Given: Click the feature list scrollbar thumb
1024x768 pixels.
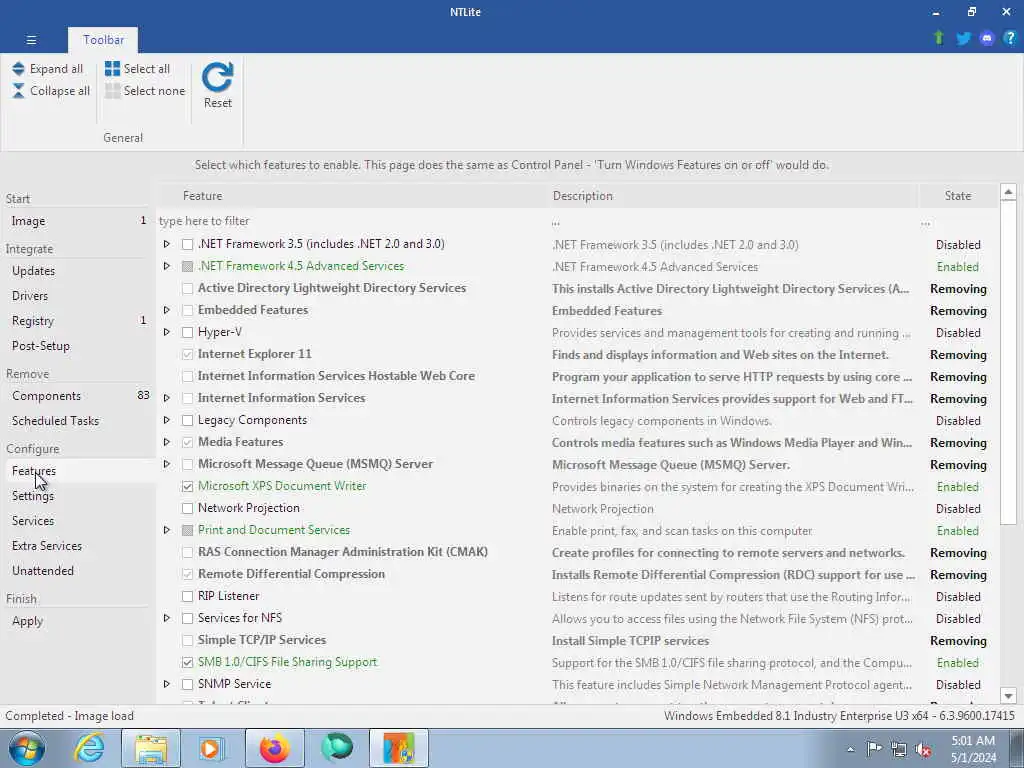Looking at the screenshot, I should point(1008,362).
